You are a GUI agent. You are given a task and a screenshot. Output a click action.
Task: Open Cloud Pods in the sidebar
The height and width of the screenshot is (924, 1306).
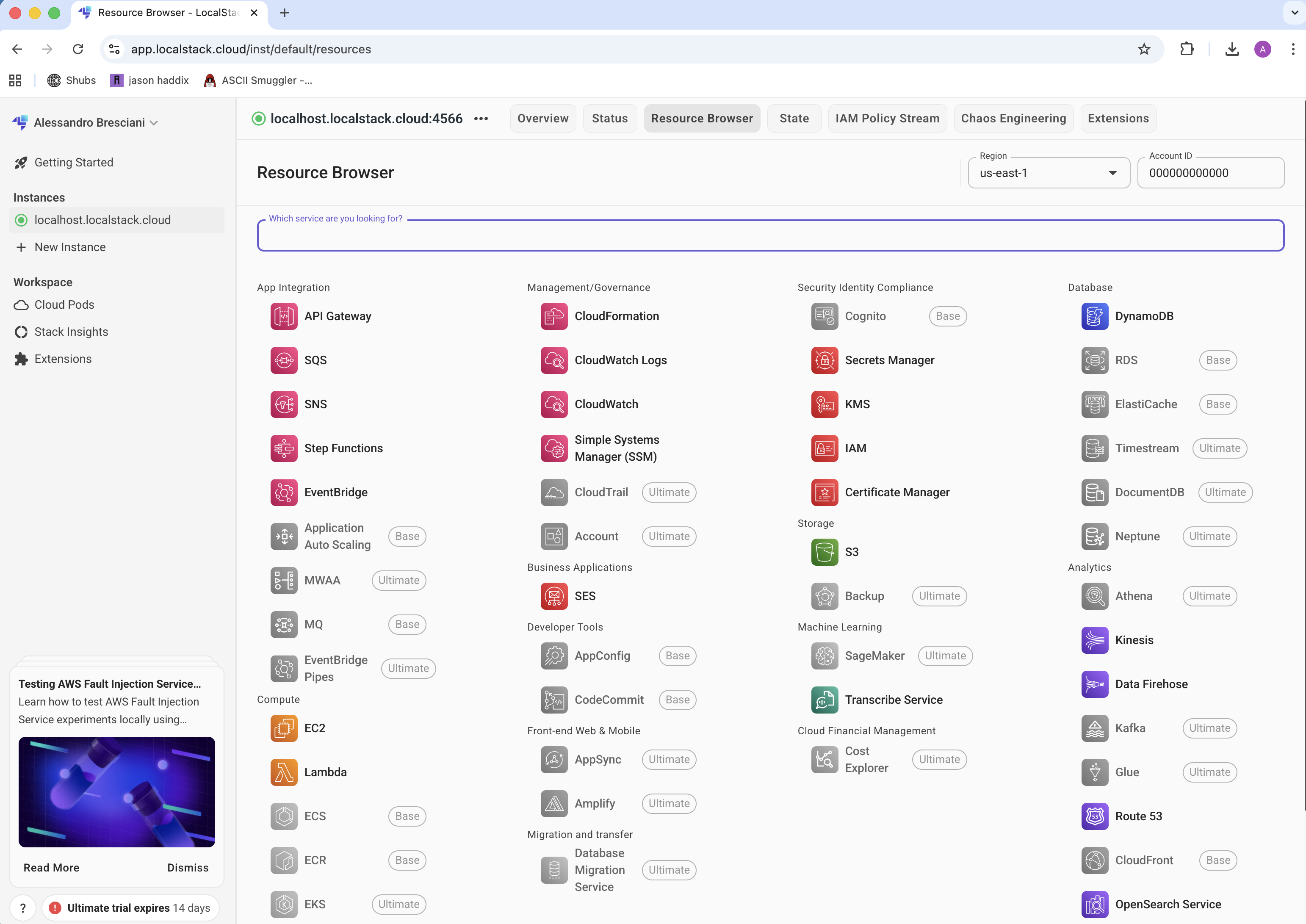(64, 305)
